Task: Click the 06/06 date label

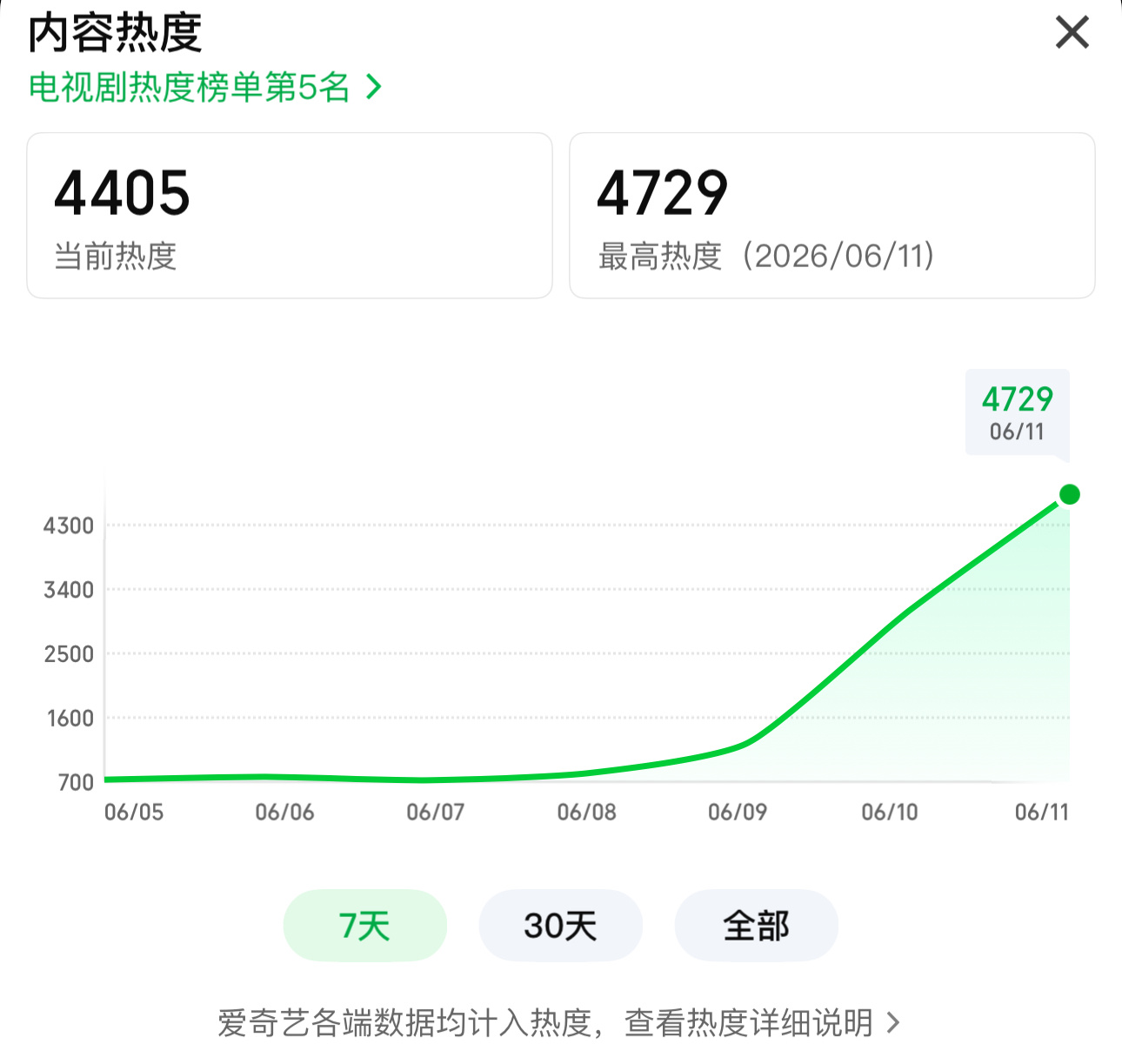Action: coord(284,813)
